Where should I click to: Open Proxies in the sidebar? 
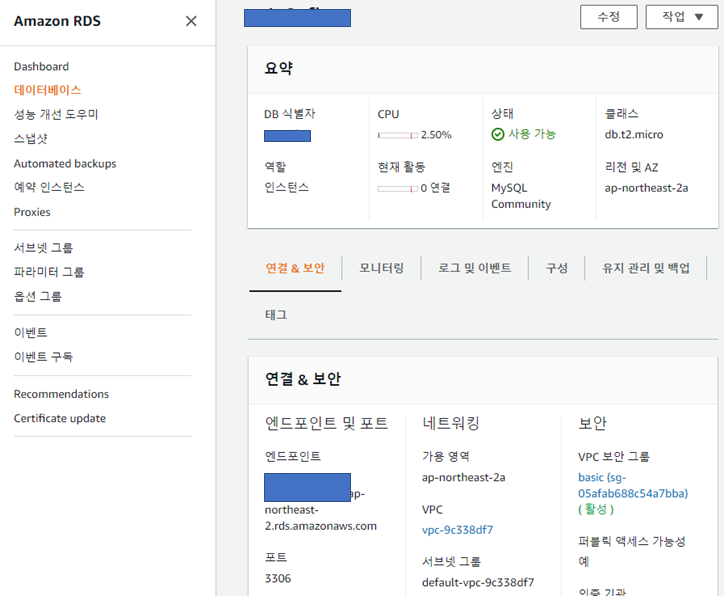[32, 212]
